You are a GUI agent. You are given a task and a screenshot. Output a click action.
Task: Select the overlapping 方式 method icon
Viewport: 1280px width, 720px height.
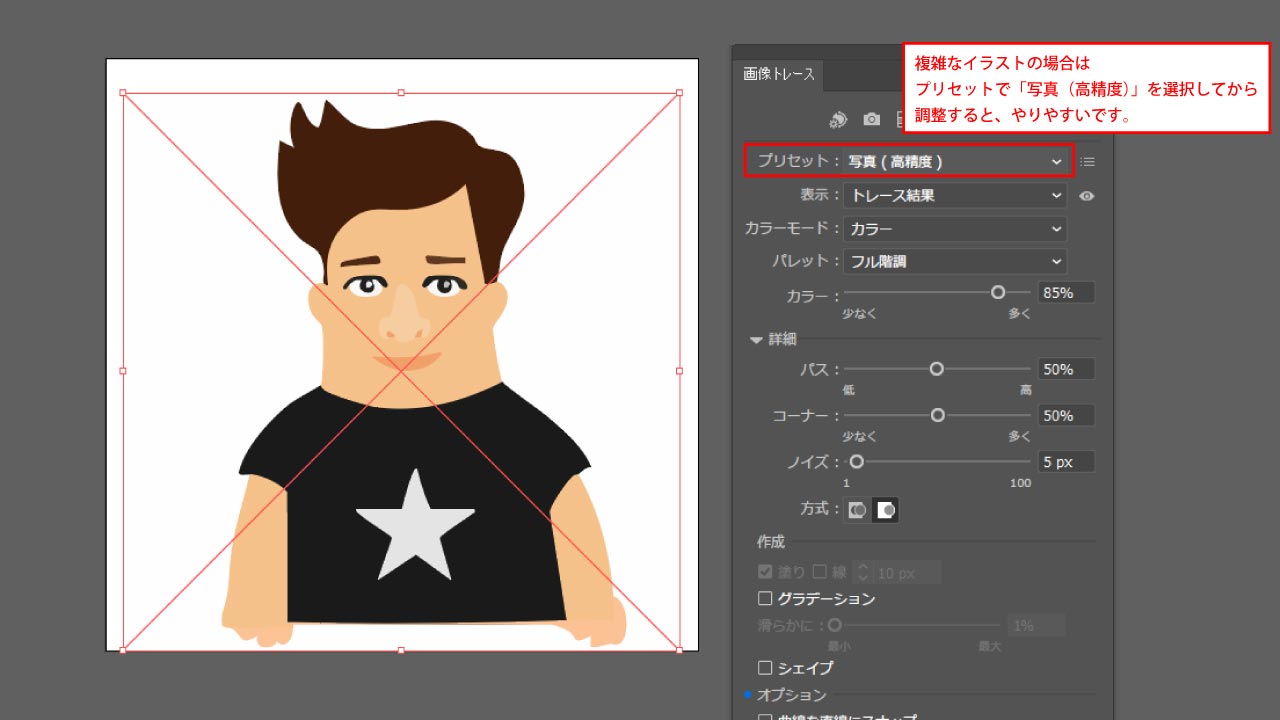[885, 510]
